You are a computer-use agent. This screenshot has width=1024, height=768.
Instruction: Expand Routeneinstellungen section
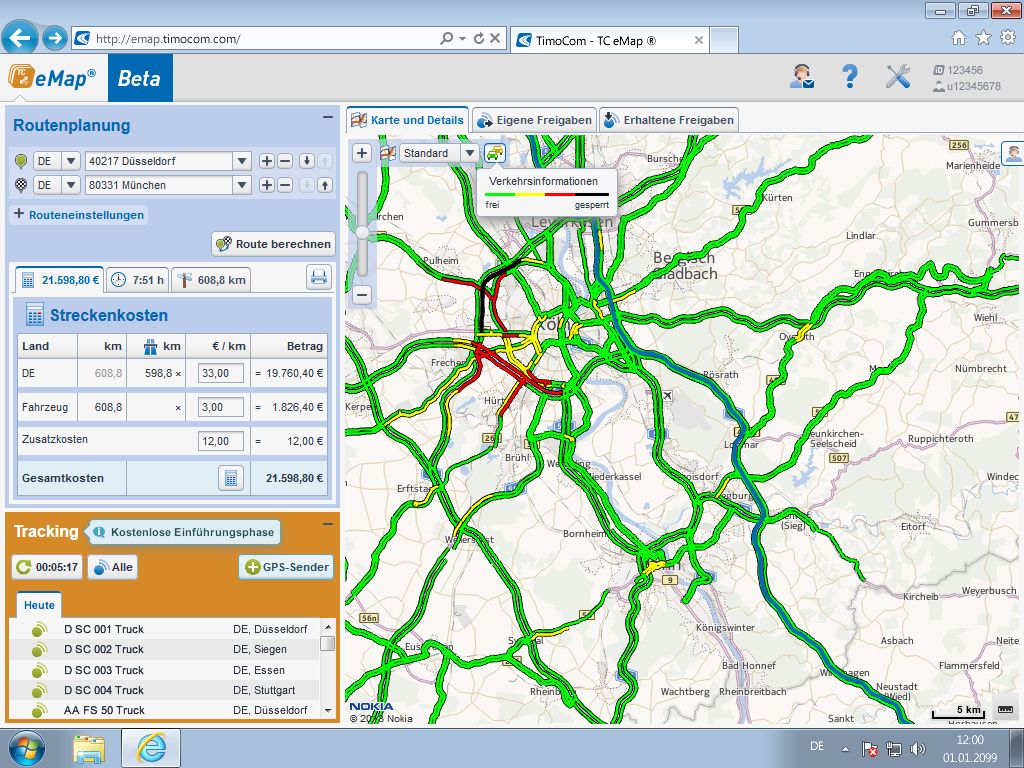click(79, 214)
